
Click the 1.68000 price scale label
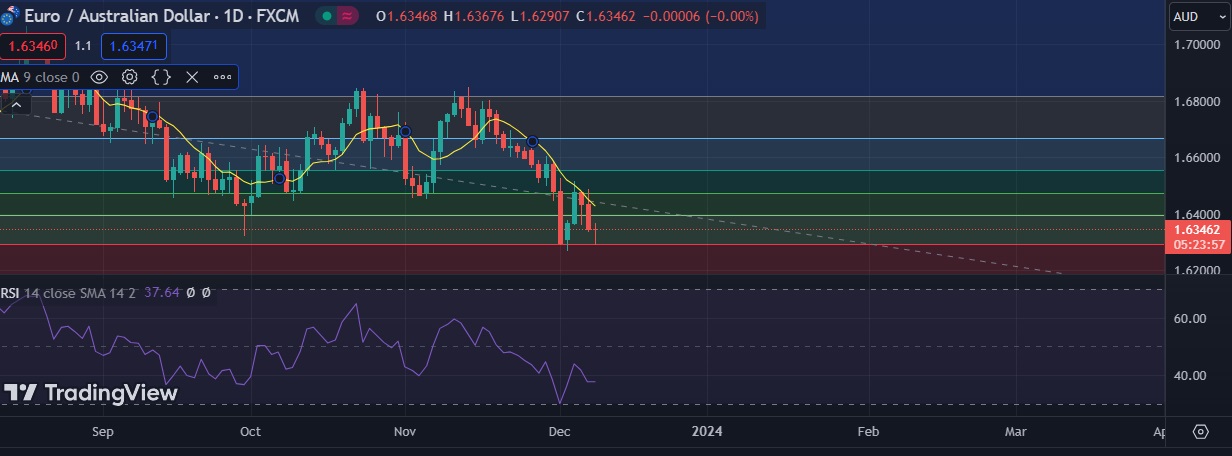click(1197, 102)
